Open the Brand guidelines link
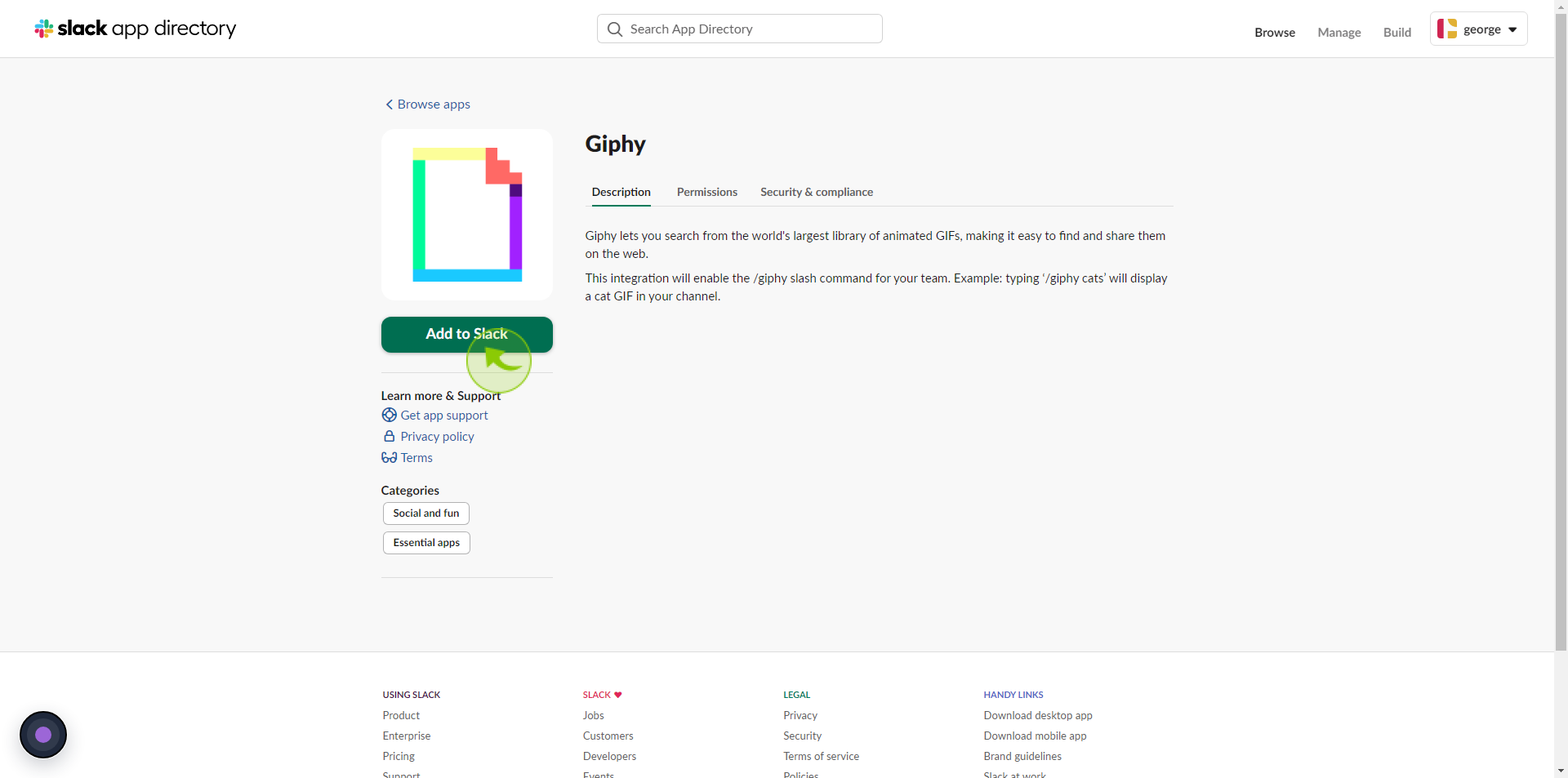 point(1022,756)
